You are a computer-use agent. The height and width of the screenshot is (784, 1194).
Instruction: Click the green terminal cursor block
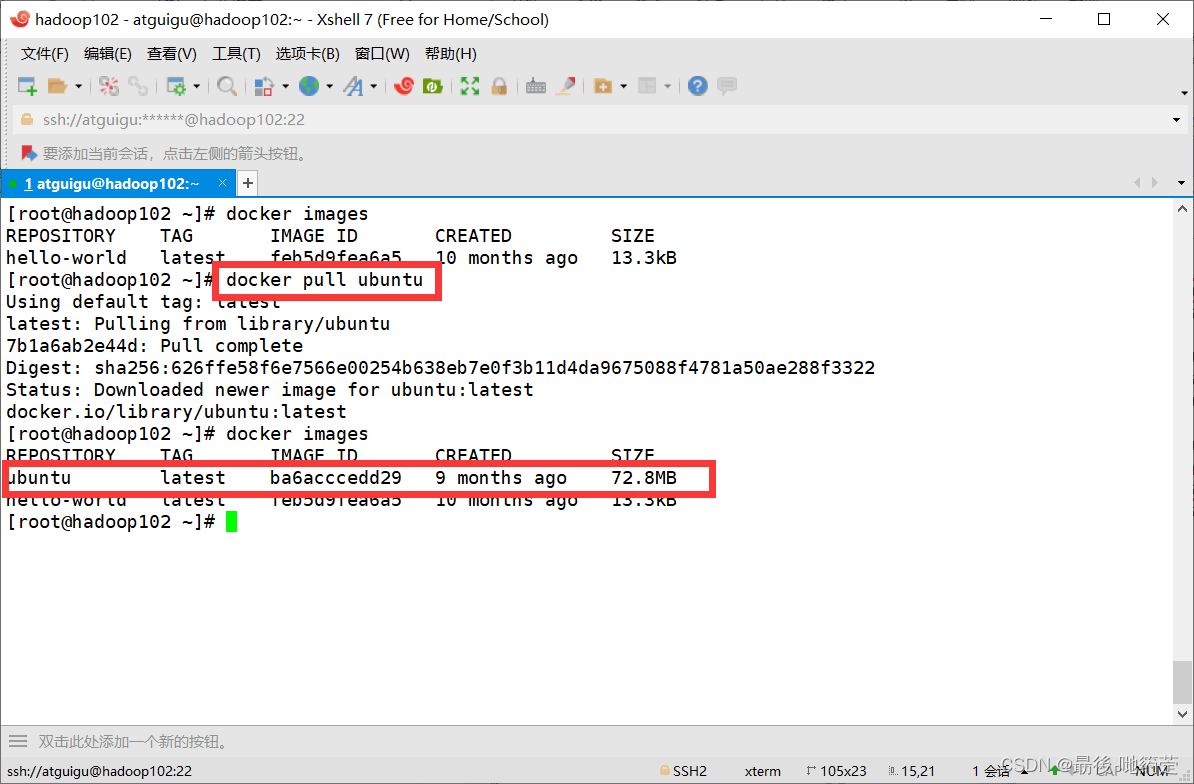pyautogui.click(x=231, y=522)
